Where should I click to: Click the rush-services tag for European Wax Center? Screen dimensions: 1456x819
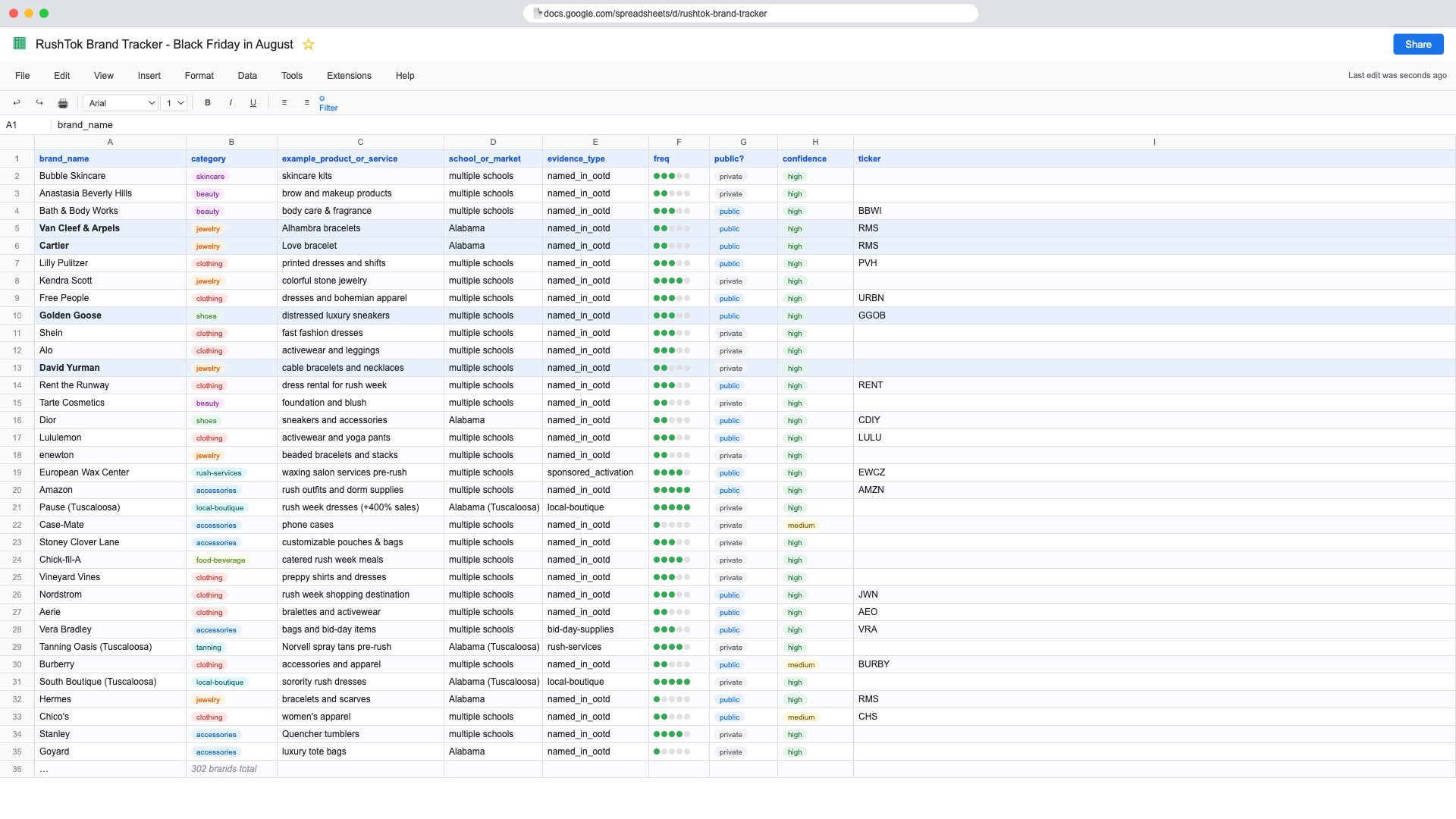pyautogui.click(x=218, y=473)
